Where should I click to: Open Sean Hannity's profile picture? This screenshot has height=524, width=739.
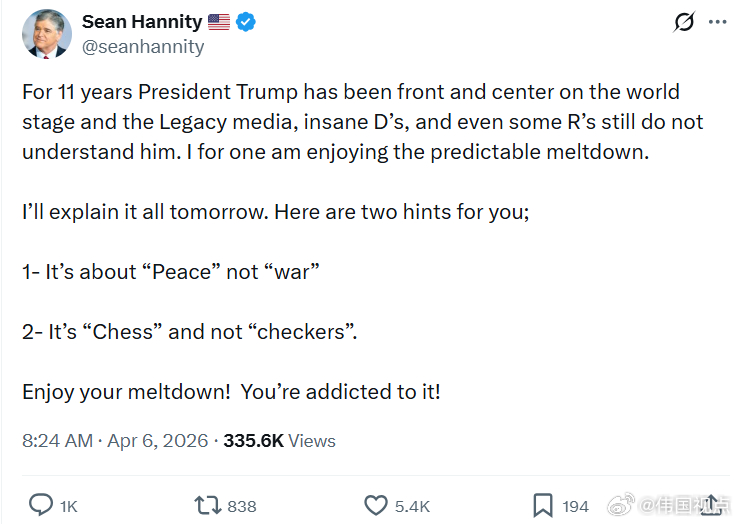47,34
